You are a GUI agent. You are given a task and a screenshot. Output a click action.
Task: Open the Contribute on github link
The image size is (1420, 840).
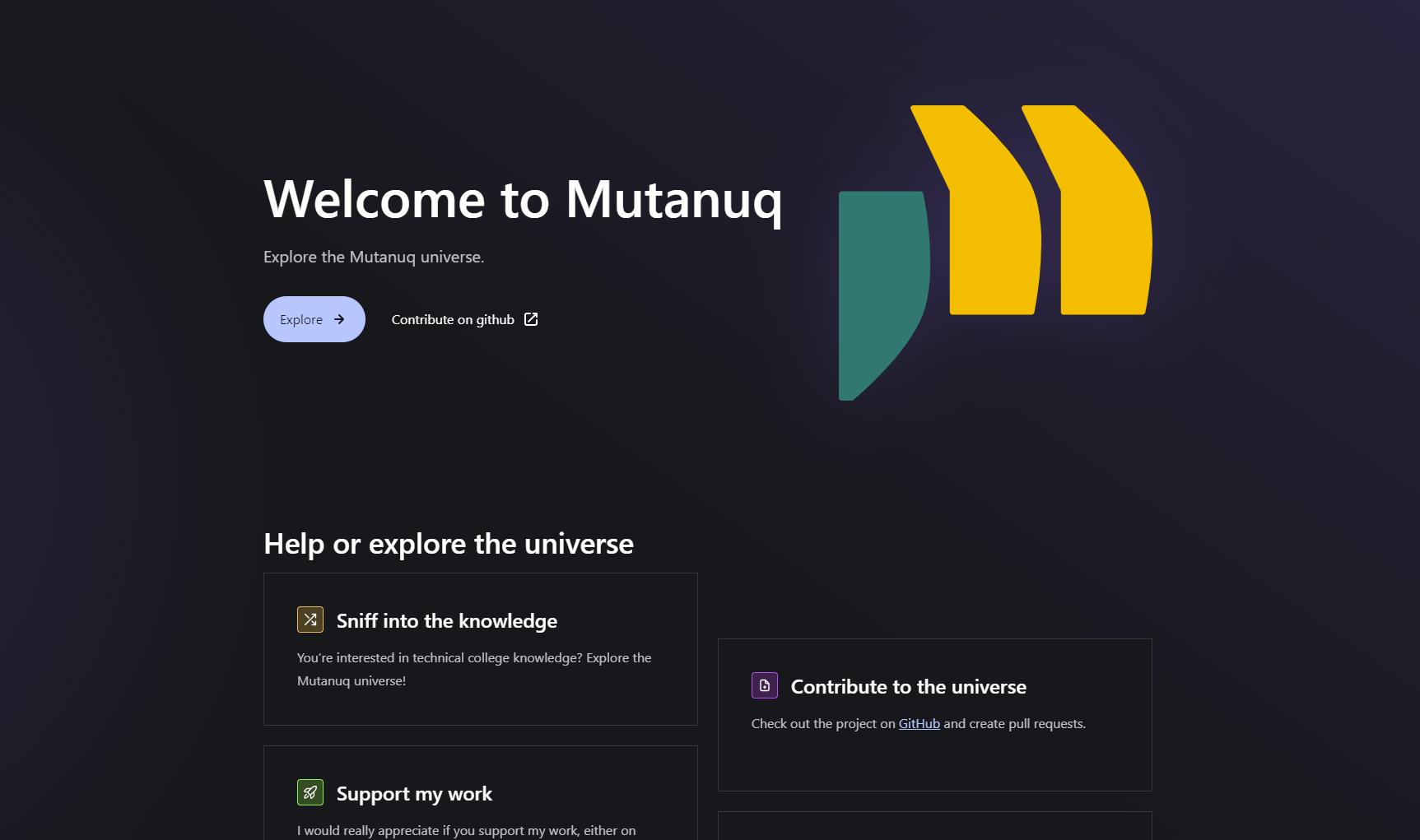tap(464, 319)
